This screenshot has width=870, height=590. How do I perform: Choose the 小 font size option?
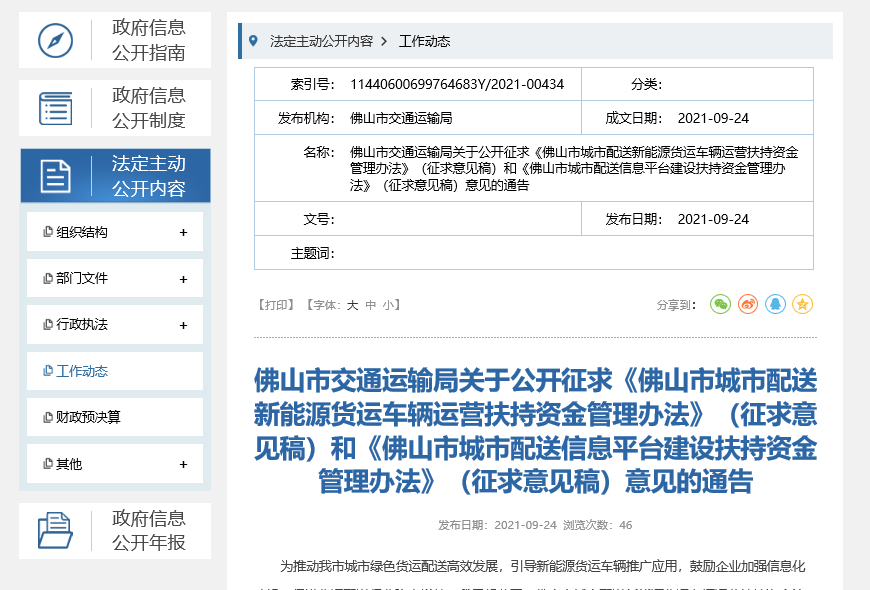coord(387,303)
